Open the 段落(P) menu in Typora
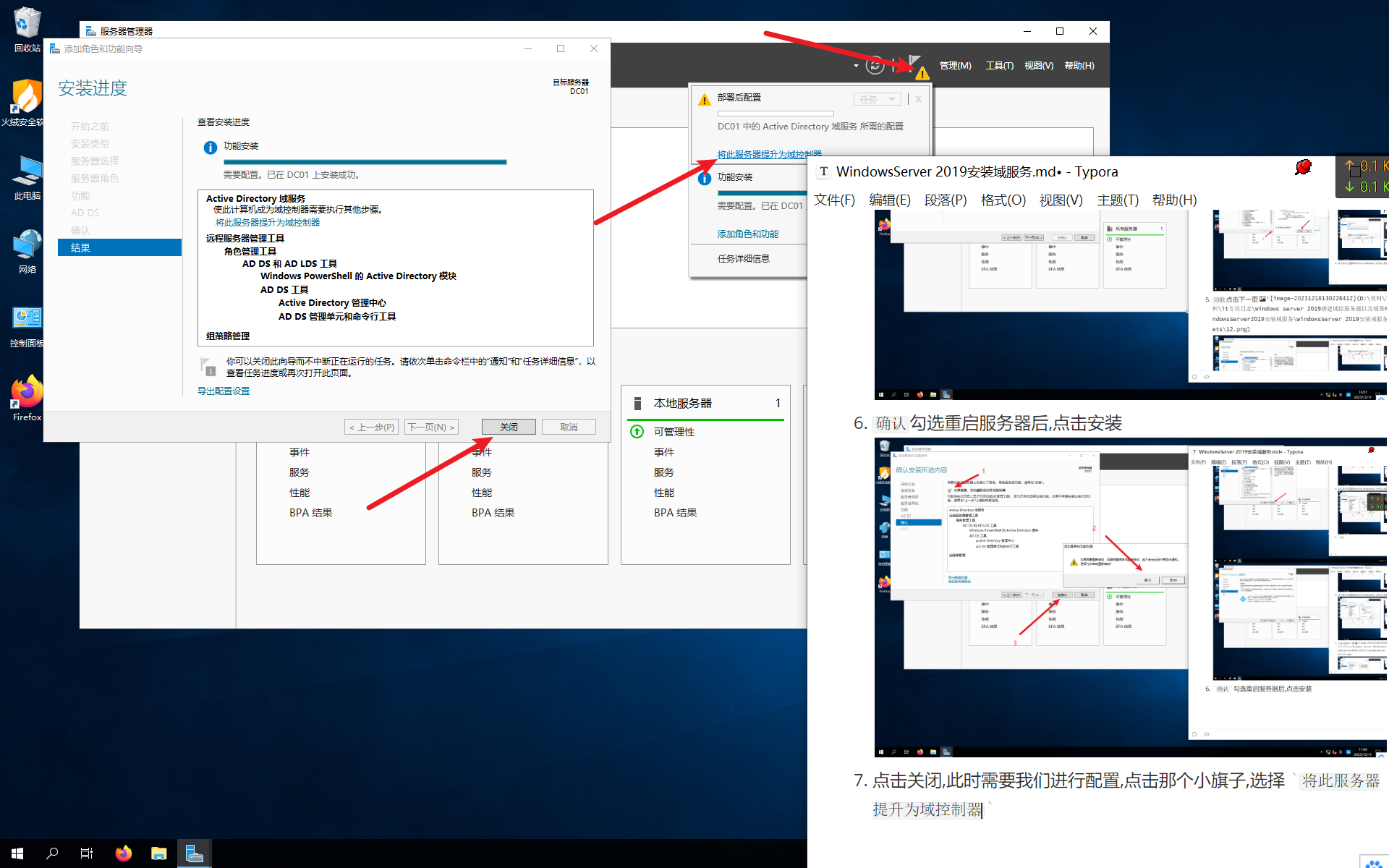Viewport: 1389px width, 868px height. click(945, 200)
